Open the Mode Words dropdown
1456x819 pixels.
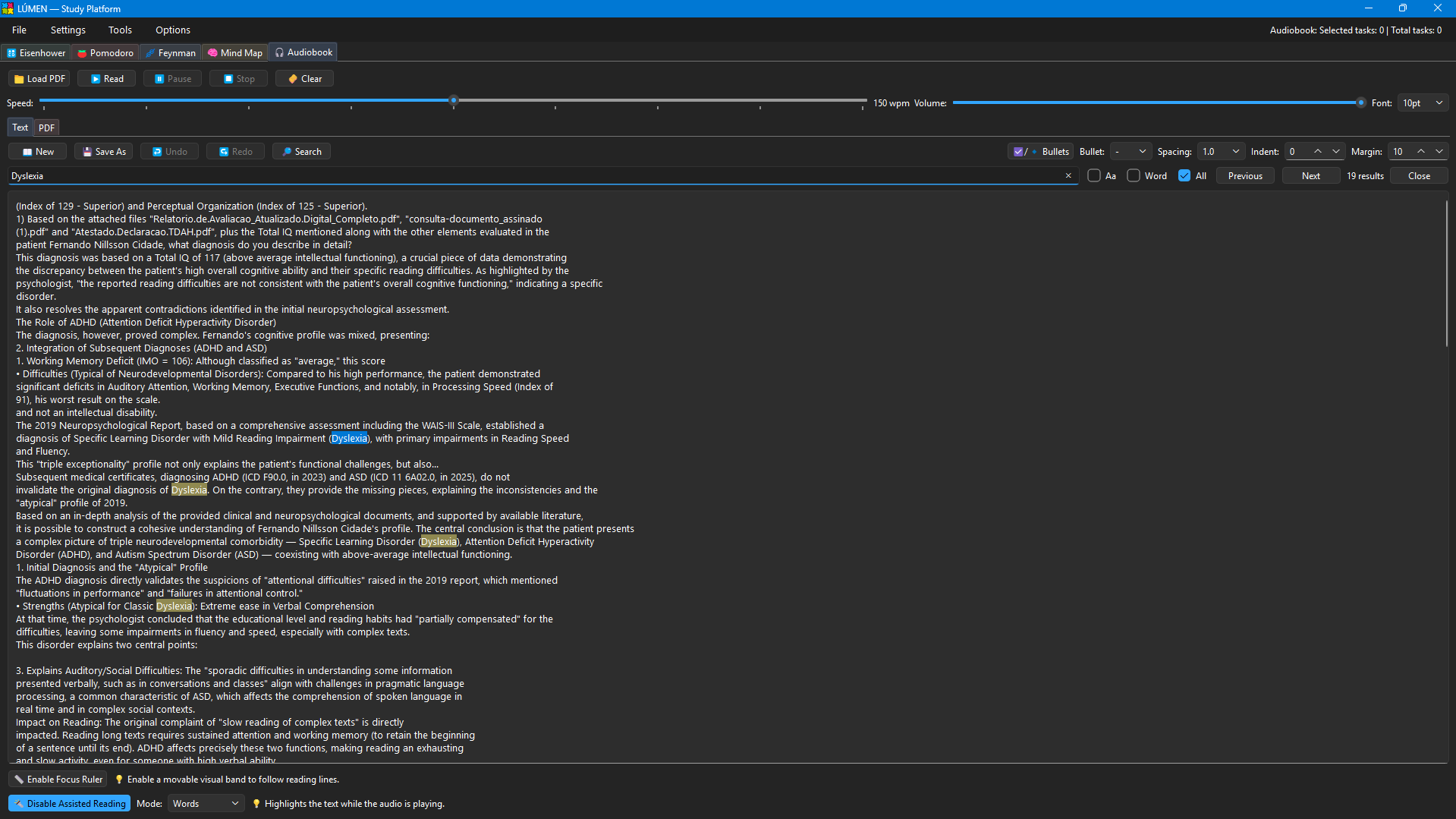coord(206,804)
